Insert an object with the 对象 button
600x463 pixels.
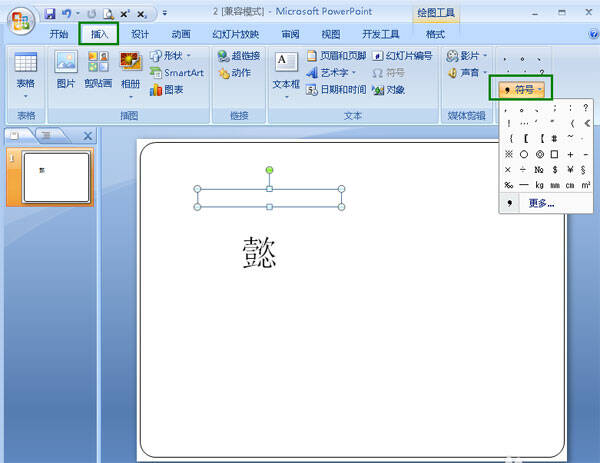tap(388, 90)
